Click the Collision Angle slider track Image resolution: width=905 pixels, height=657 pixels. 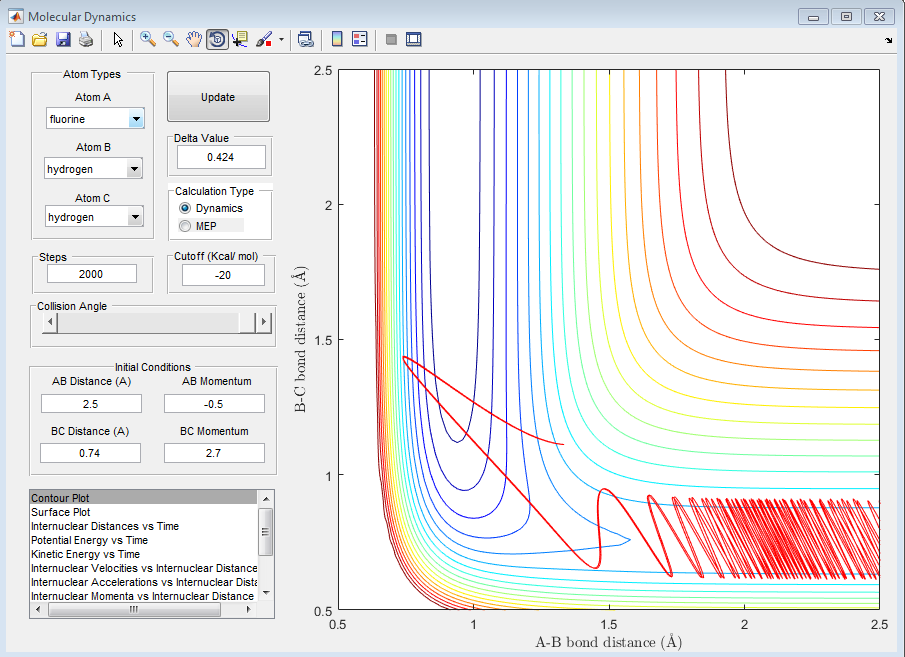pyautogui.click(x=150, y=322)
